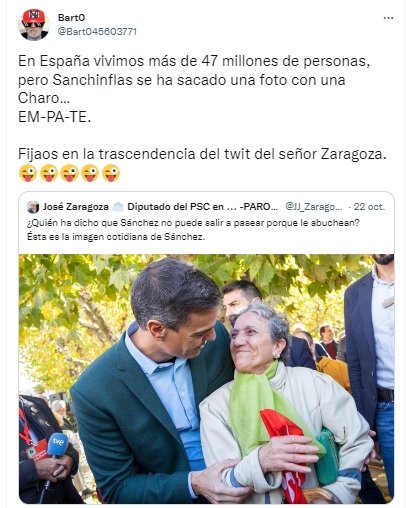This screenshot has height=508, width=406.
Task: Click the middle winking tongue emoji
Action: point(70,173)
